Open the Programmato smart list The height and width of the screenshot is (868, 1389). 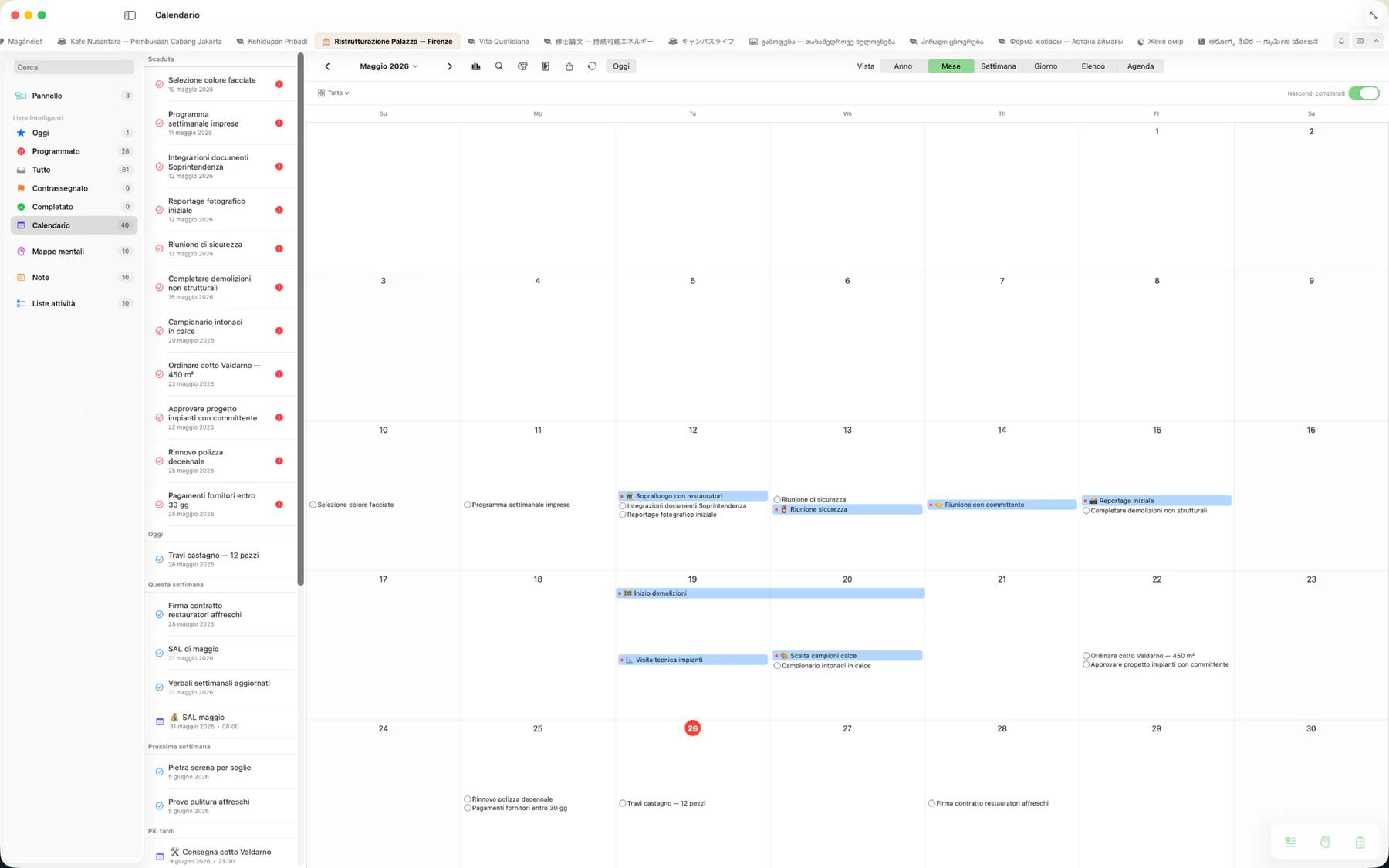(74, 151)
